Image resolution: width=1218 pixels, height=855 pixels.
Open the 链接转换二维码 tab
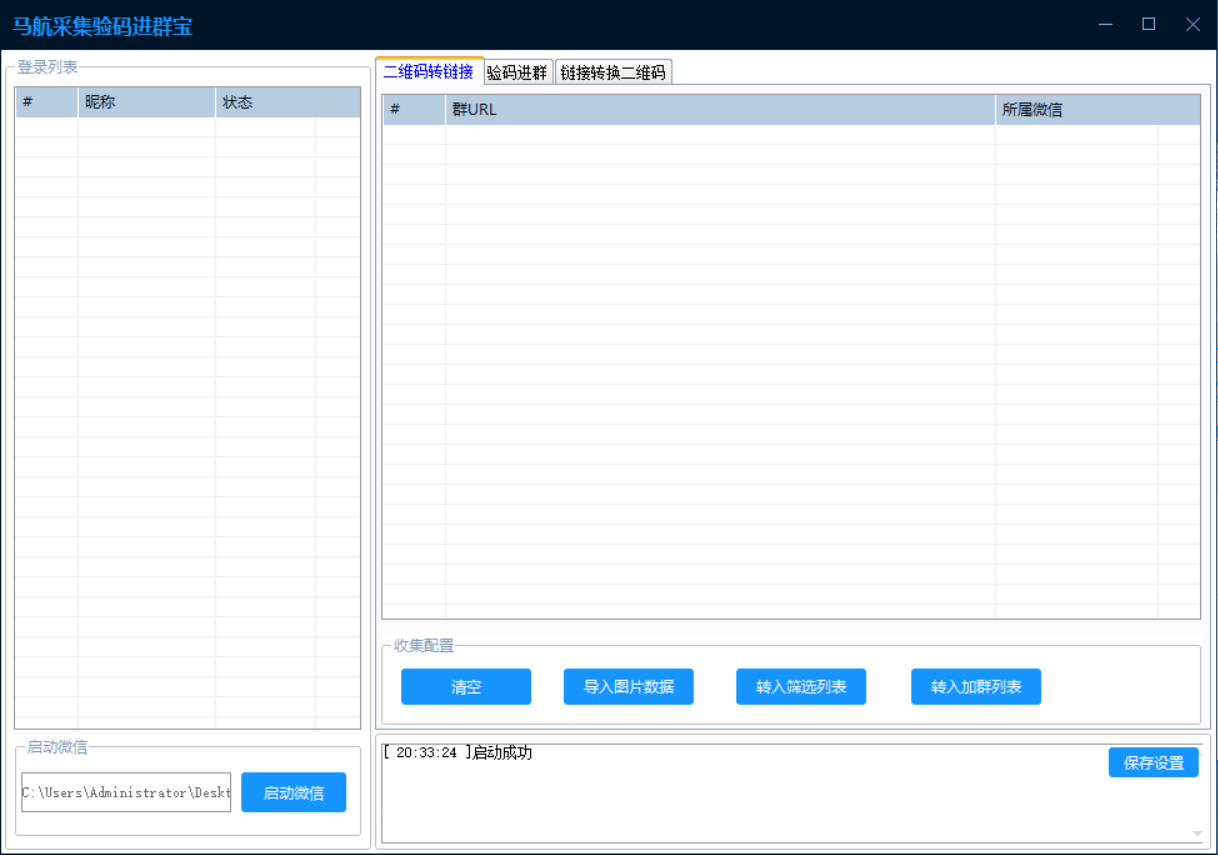pyautogui.click(x=613, y=72)
